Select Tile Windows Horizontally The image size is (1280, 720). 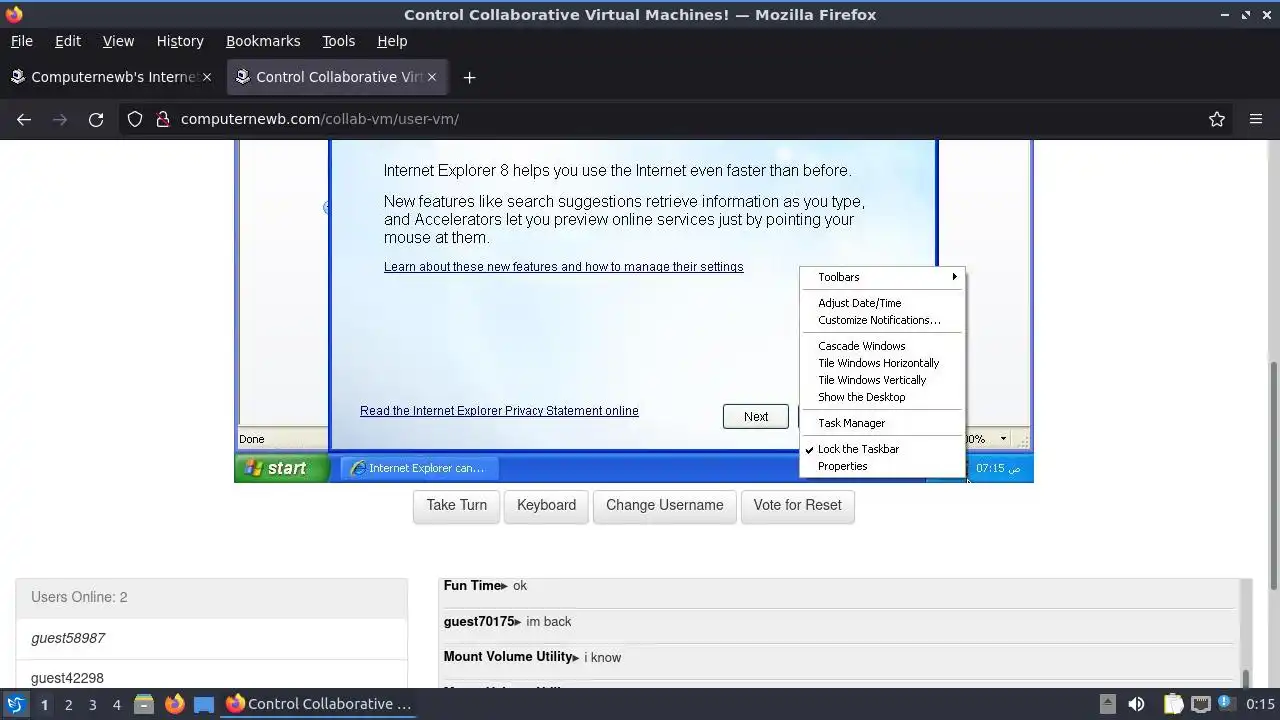pos(882,363)
